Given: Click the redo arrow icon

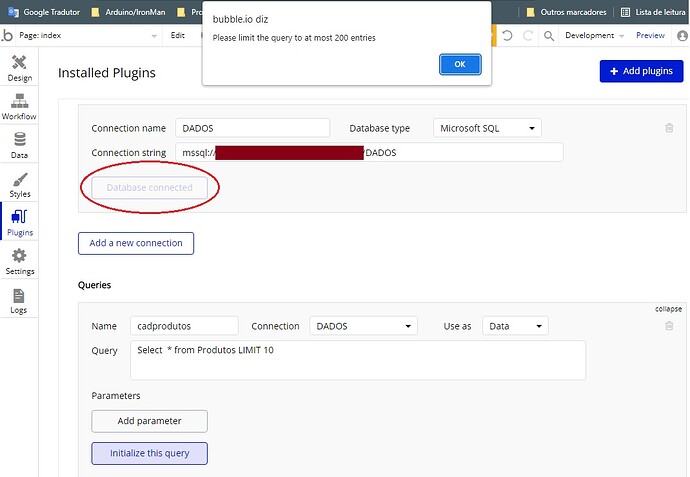Looking at the screenshot, I should 528,35.
